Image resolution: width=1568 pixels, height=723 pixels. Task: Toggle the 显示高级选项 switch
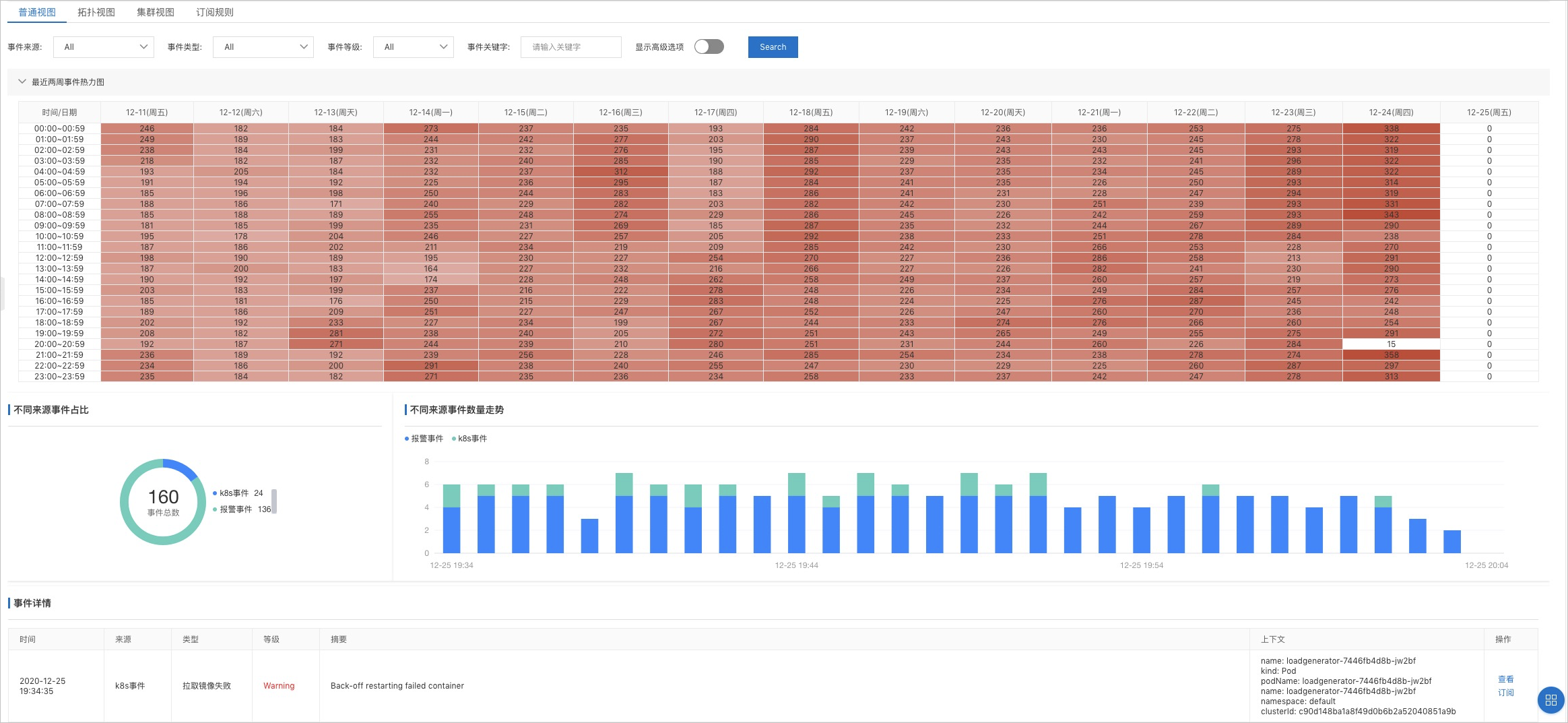coord(709,46)
